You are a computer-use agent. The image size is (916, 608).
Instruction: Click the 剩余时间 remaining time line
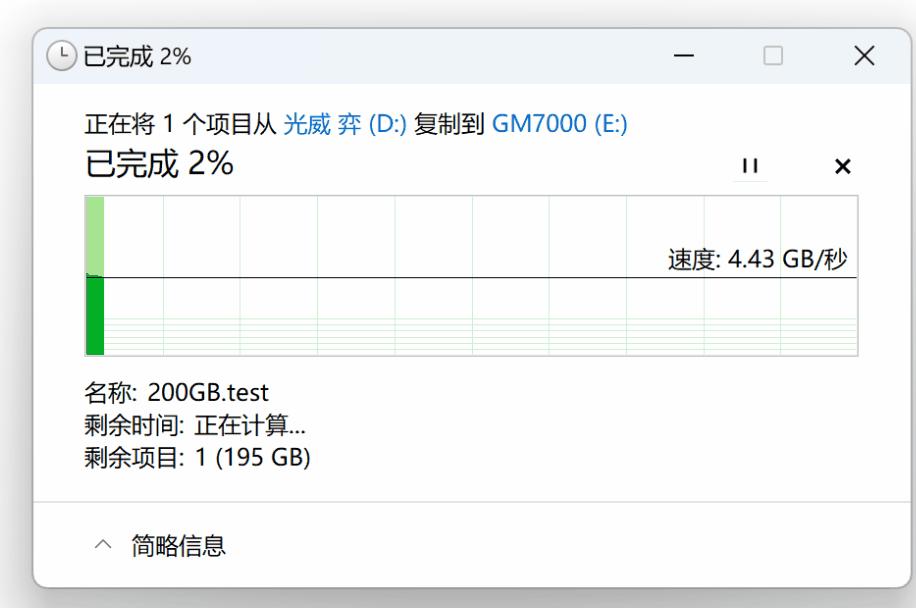coord(195,426)
